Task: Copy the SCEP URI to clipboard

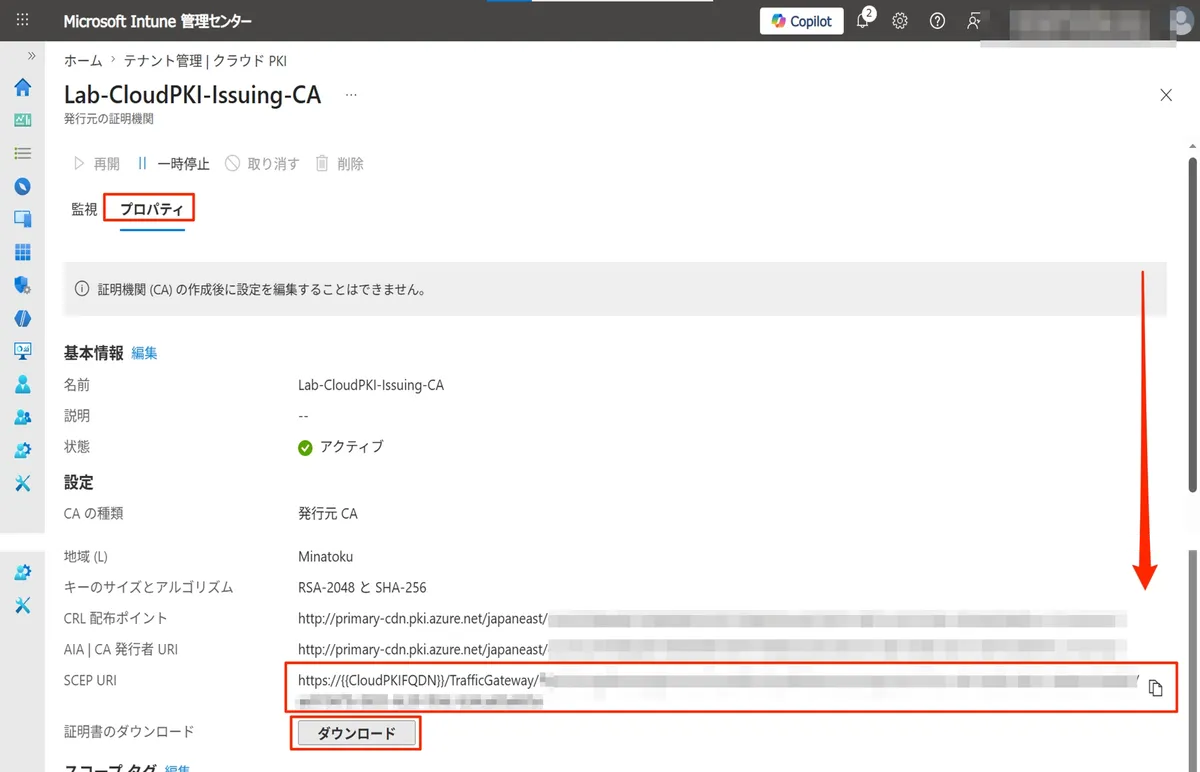Action: click(x=1155, y=688)
